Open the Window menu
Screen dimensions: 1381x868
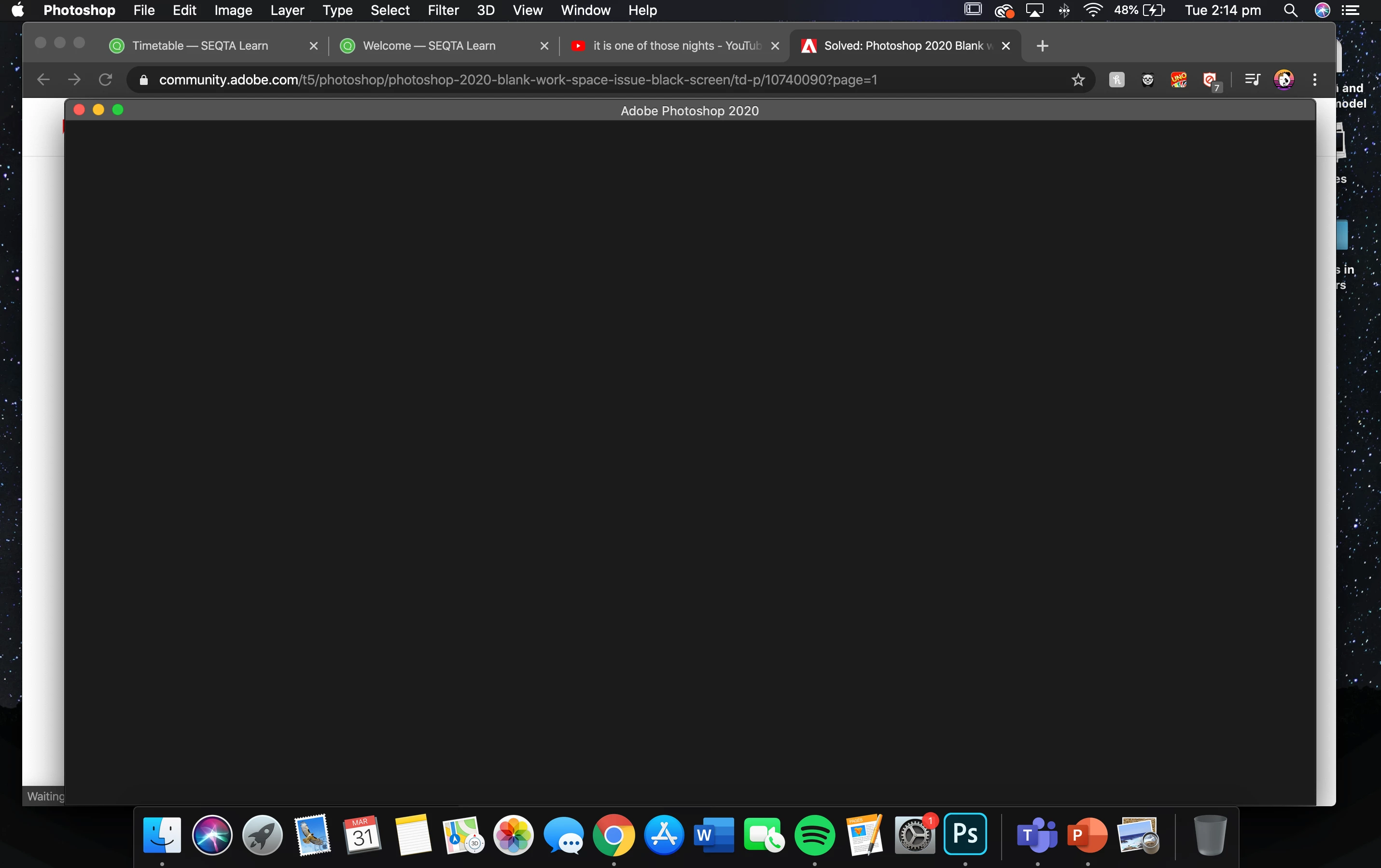click(585, 10)
